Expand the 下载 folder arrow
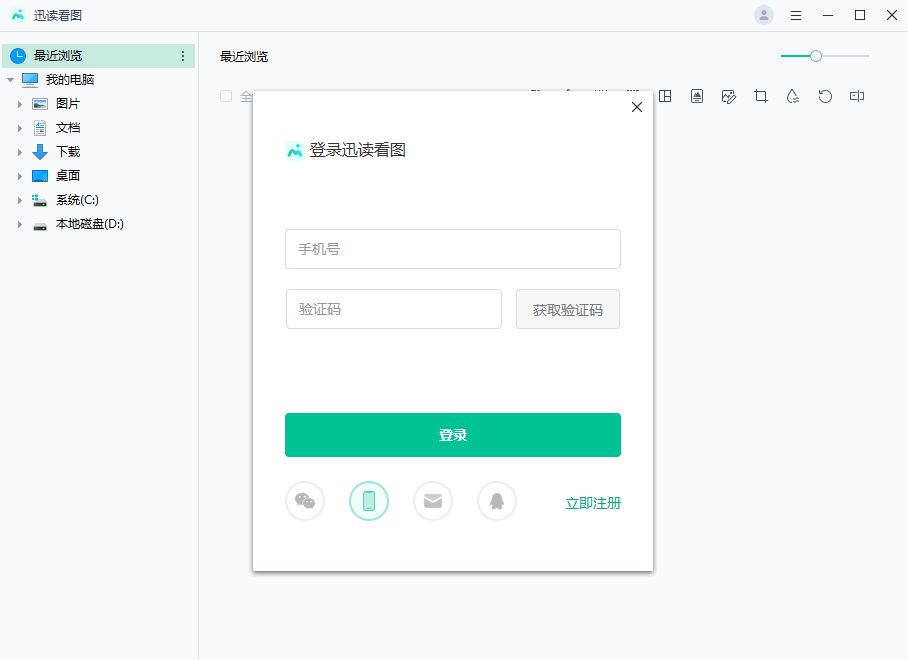 coord(20,152)
